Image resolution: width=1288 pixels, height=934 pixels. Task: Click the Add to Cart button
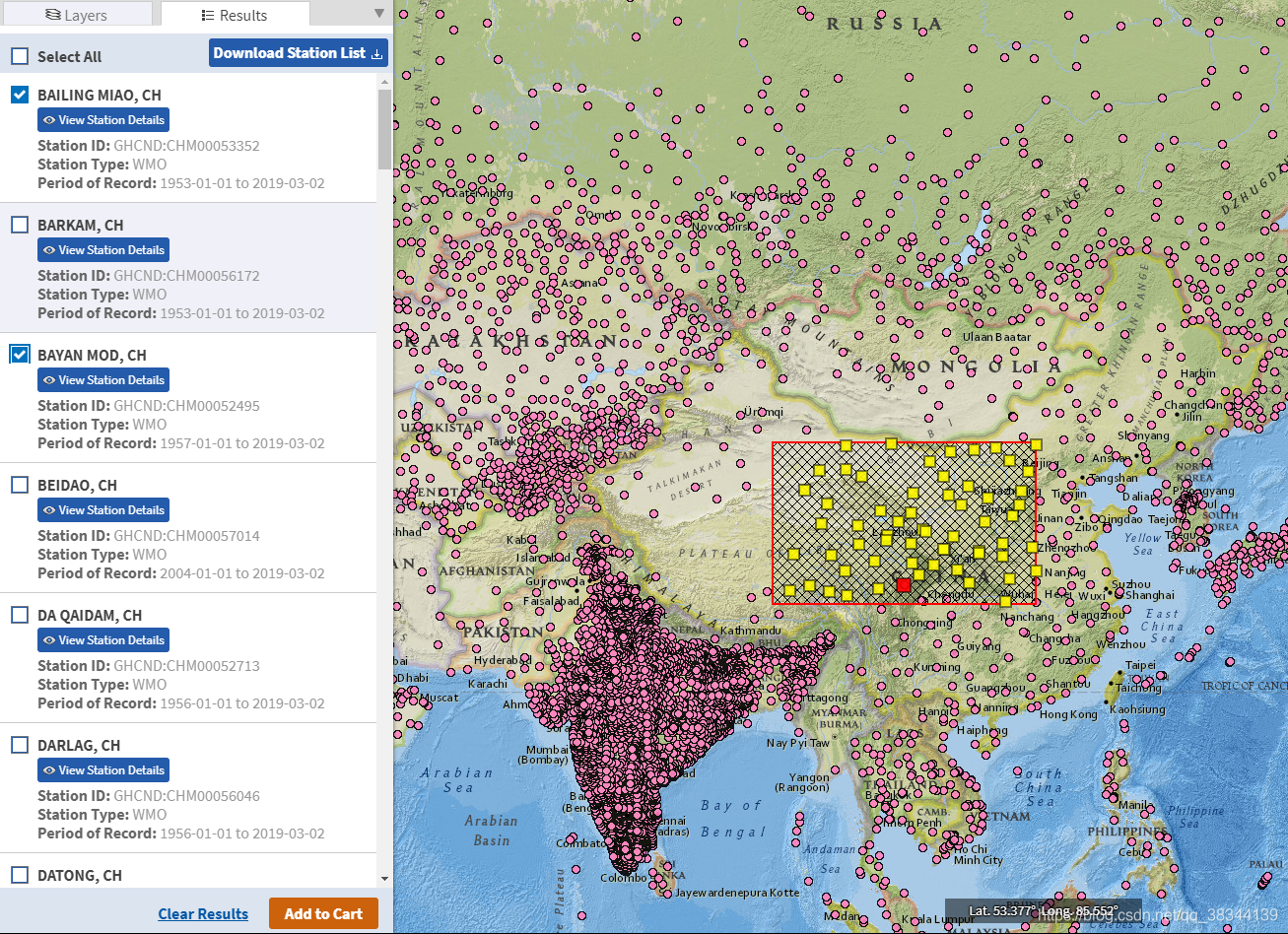click(x=323, y=914)
